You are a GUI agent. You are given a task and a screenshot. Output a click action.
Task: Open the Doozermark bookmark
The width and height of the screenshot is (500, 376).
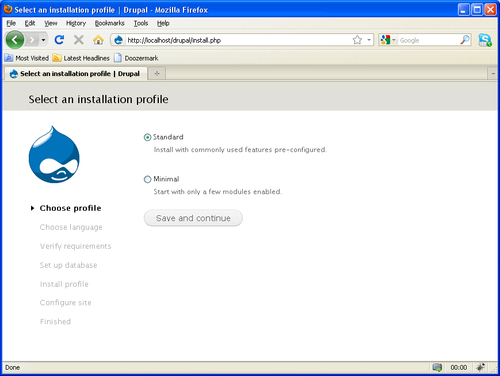click(136, 58)
